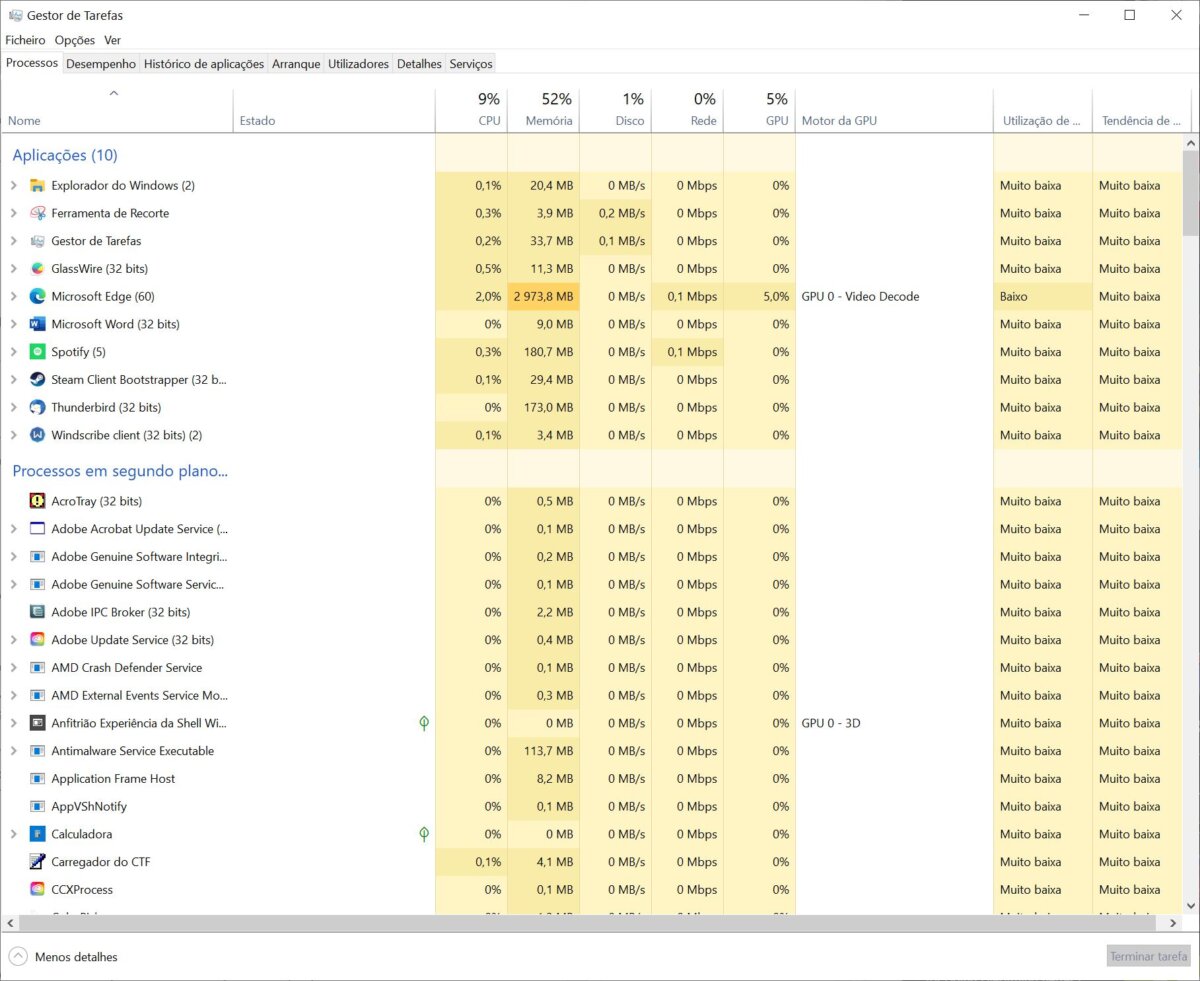Click the Processos em segundo plano heading
The height and width of the screenshot is (981, 1200).
point(120,471)
